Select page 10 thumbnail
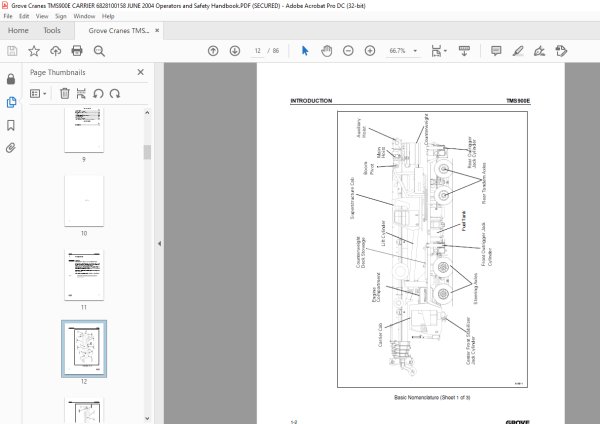The height and width of the screenshot is (424, 600). click(x=84, y=201)
